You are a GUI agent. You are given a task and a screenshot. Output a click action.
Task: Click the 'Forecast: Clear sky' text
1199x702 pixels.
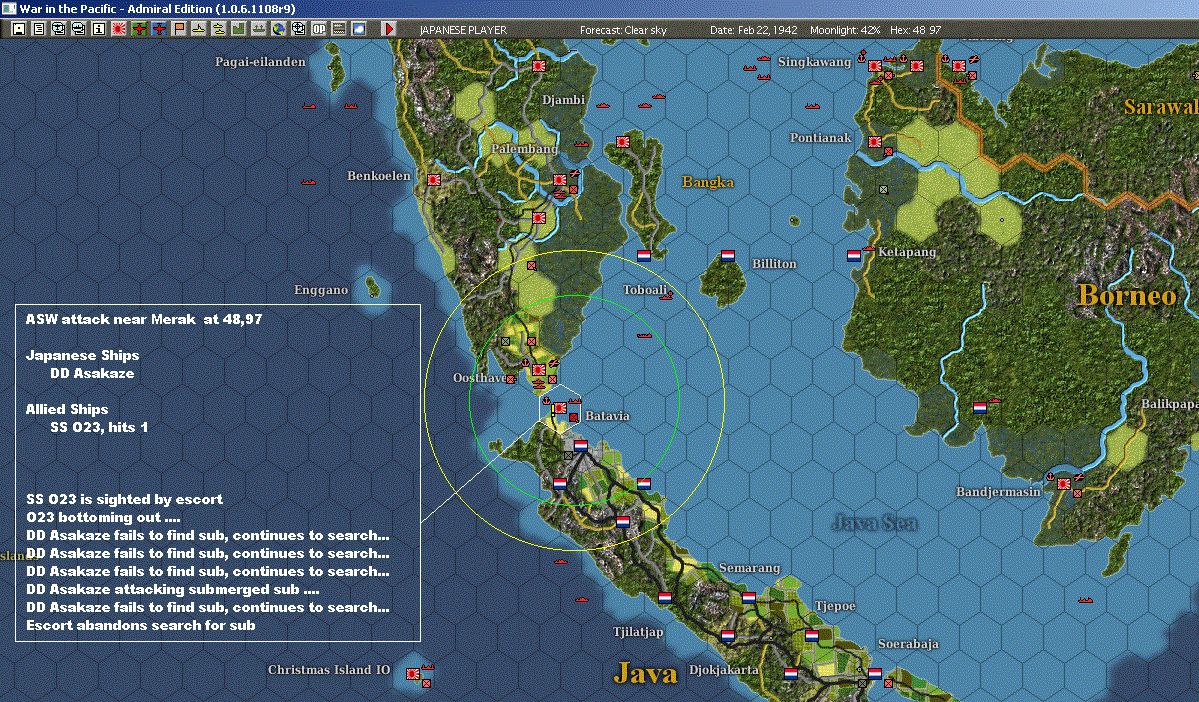coord(623,30)
